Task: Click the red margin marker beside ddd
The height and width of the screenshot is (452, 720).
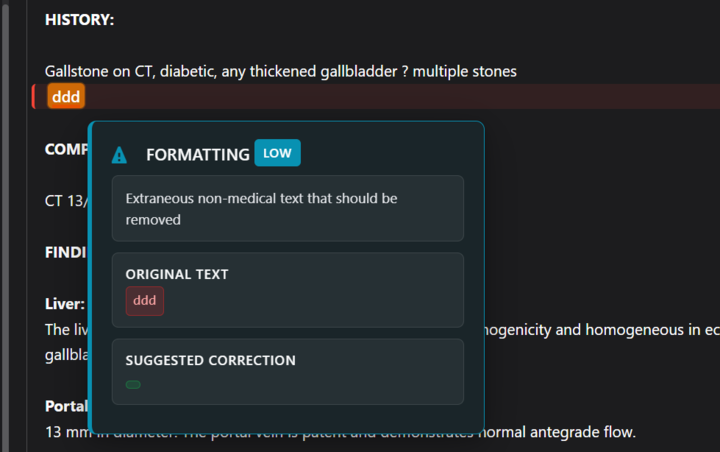Action: (33, 97)
